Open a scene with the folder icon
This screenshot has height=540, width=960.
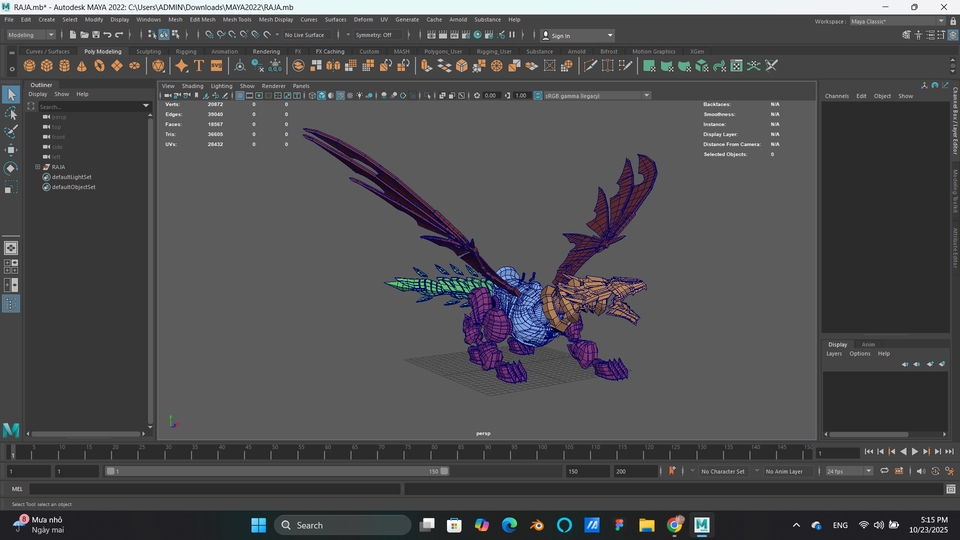tap(84, 35)
